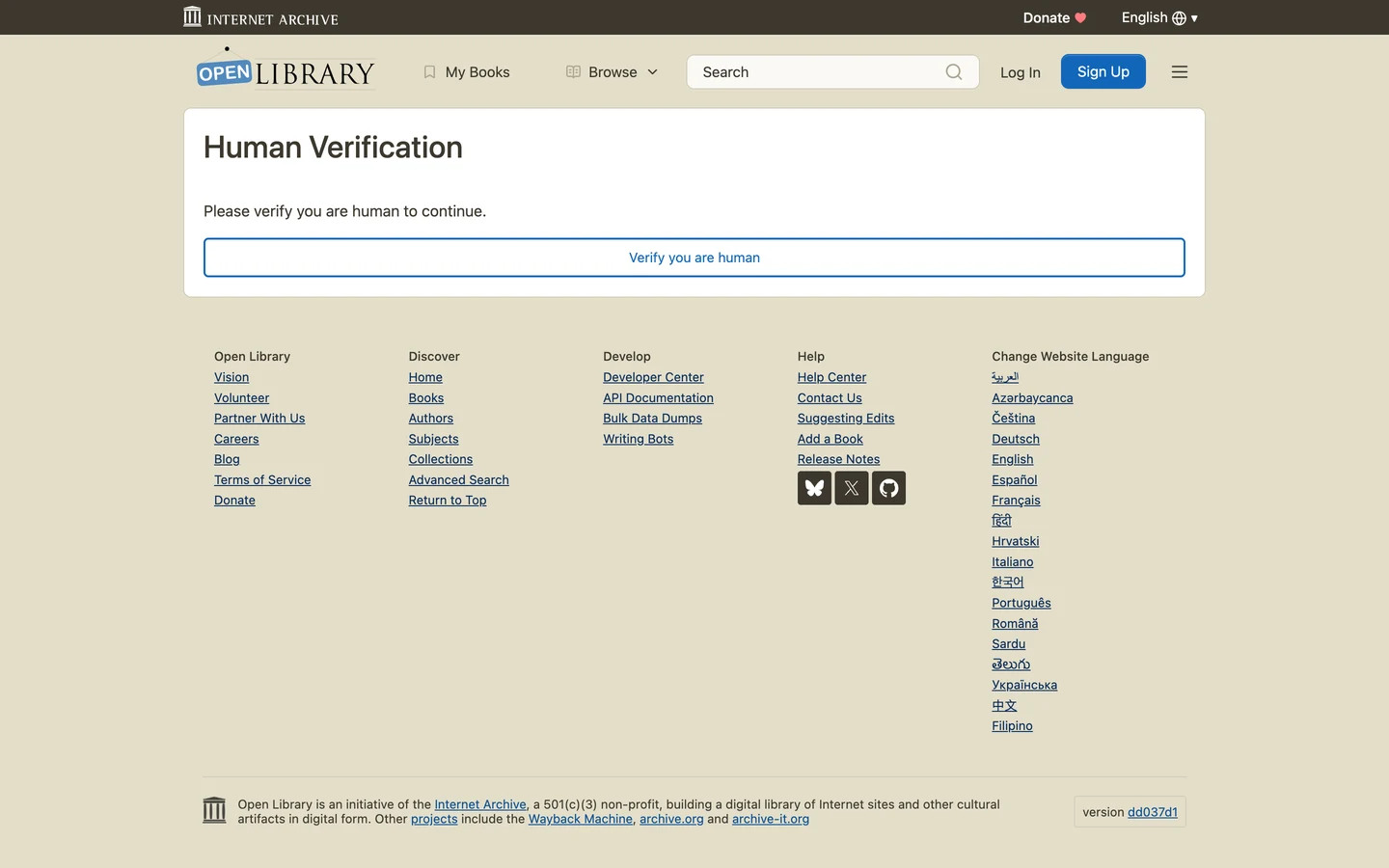Click Return to Top link

click(x=448, y=501)
